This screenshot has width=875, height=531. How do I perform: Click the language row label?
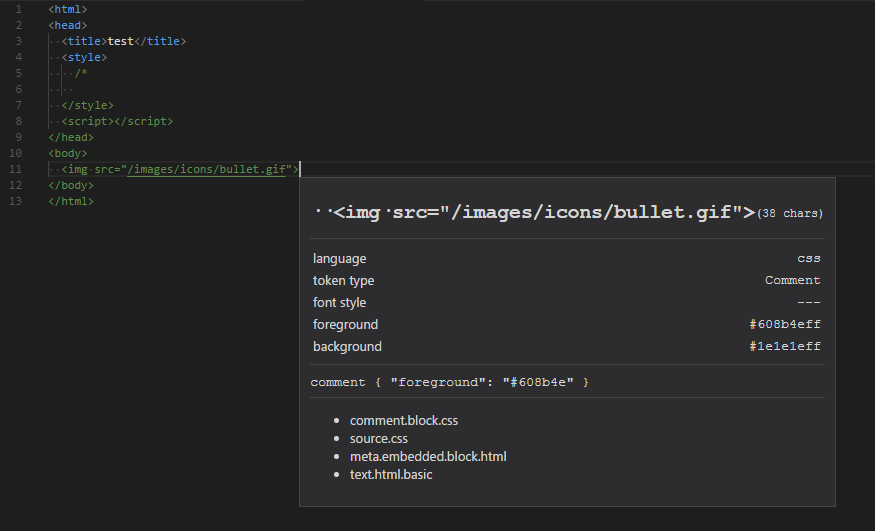[x=339, y=259]
